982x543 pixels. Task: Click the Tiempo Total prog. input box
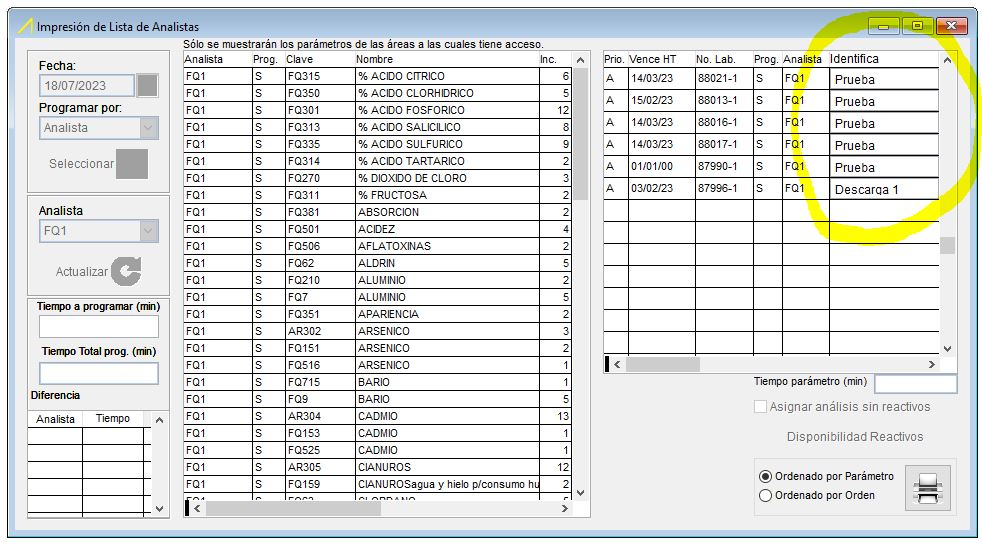click(98, 373)
